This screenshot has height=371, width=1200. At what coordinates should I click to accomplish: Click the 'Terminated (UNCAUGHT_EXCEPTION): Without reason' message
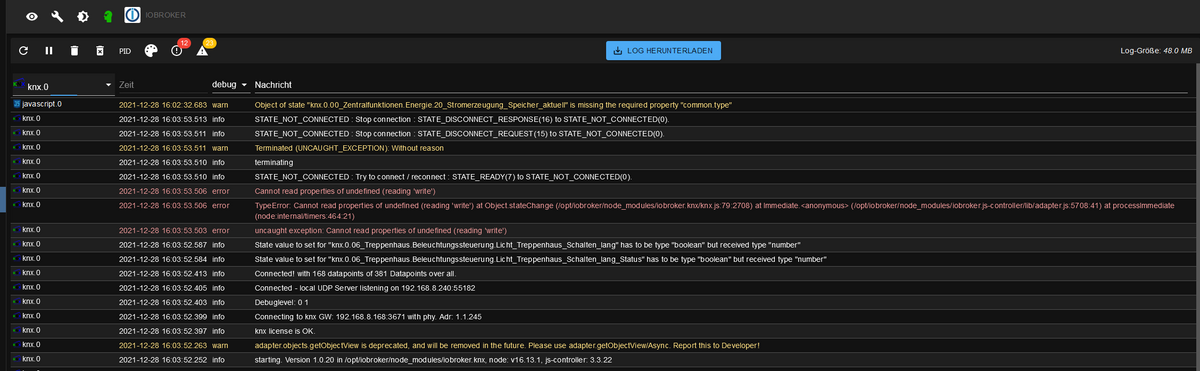tap(349, 147)
